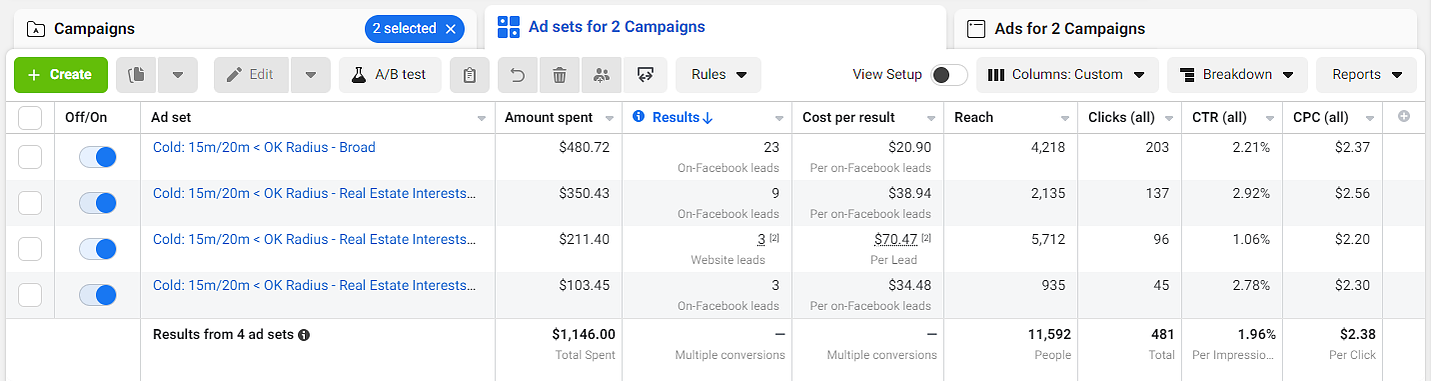
Task: Switch to the Campaigns tab
Action: coord(95,29)
